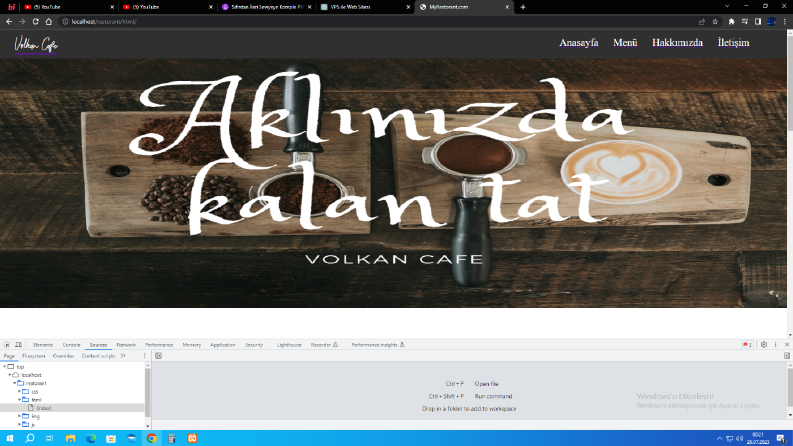793x446 pixels.
Task: Collapse the top frame tree node
Action: [5, 367]
